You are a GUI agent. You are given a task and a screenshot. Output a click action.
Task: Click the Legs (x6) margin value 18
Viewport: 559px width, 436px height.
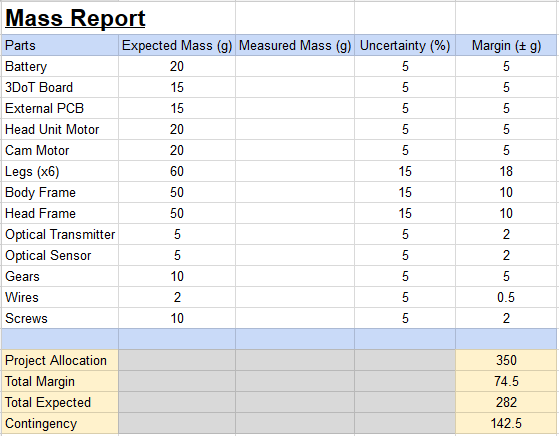point(506,171)
